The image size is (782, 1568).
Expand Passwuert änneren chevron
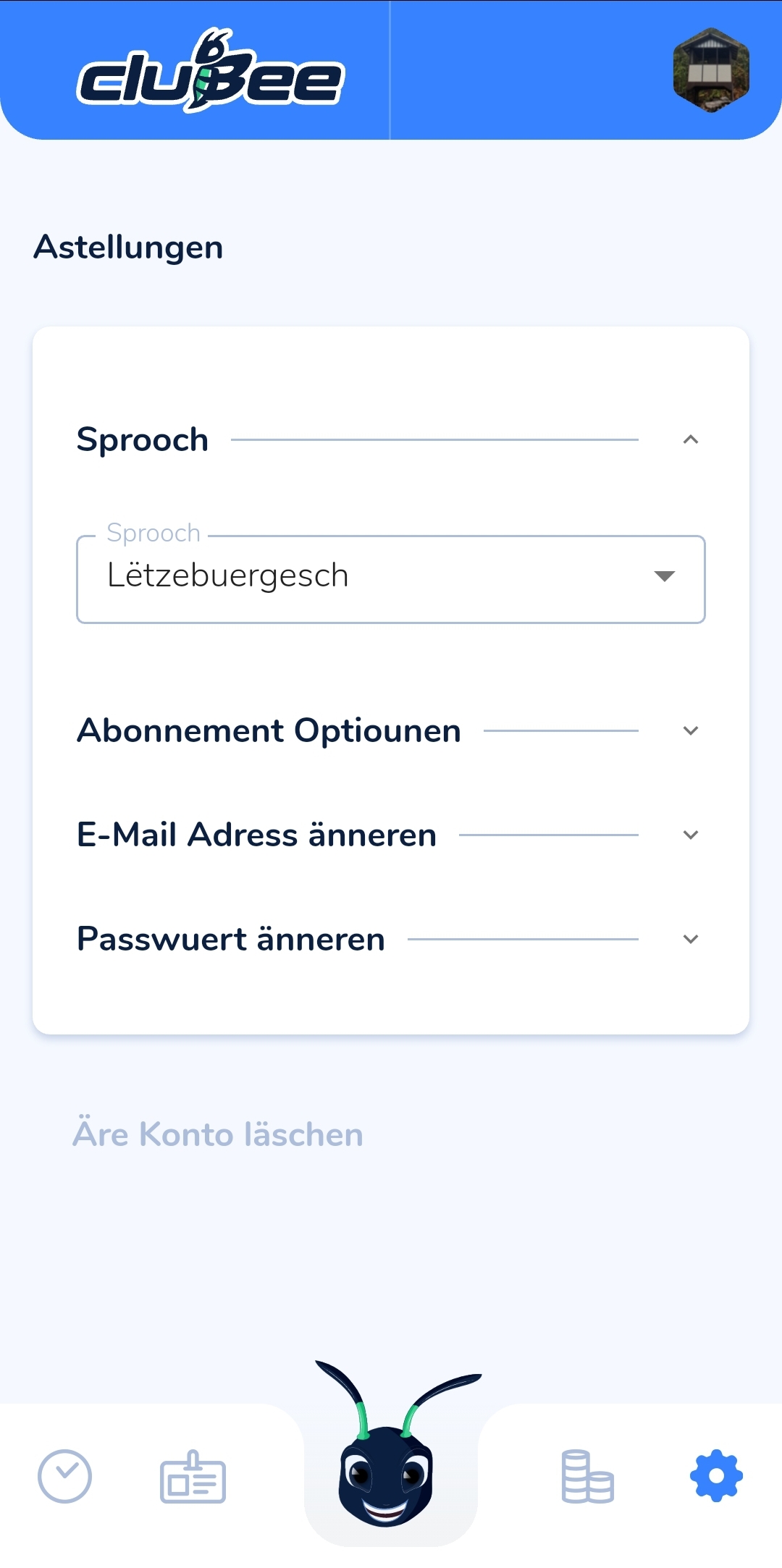[x=691, y=939]
